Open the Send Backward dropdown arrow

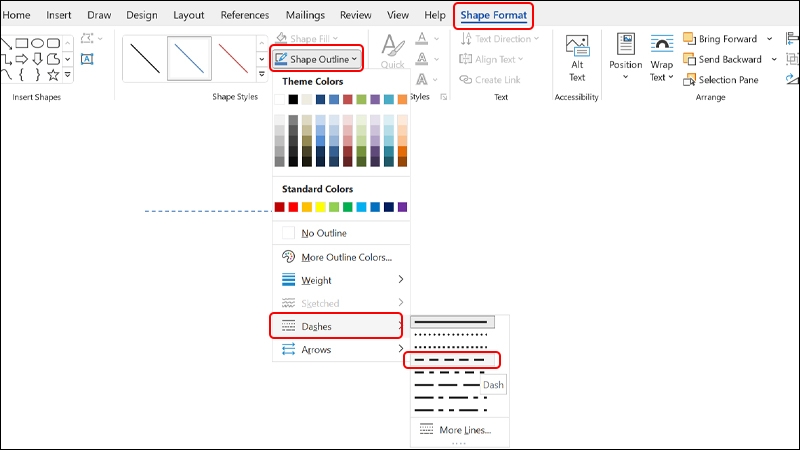pyautogui.click(x=774, y=59)
